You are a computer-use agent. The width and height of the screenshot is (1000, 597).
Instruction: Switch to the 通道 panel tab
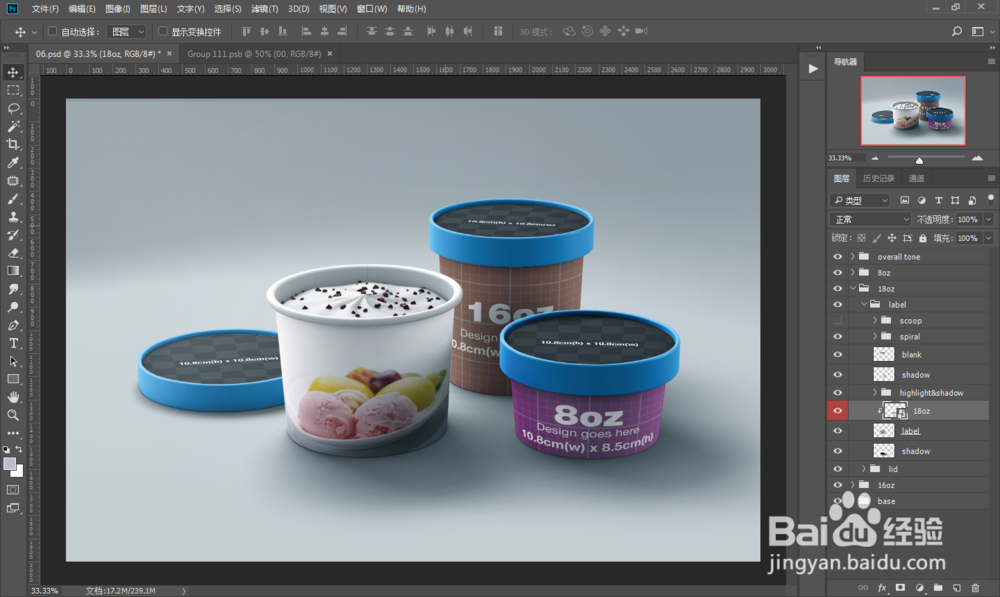coord(916,179)
